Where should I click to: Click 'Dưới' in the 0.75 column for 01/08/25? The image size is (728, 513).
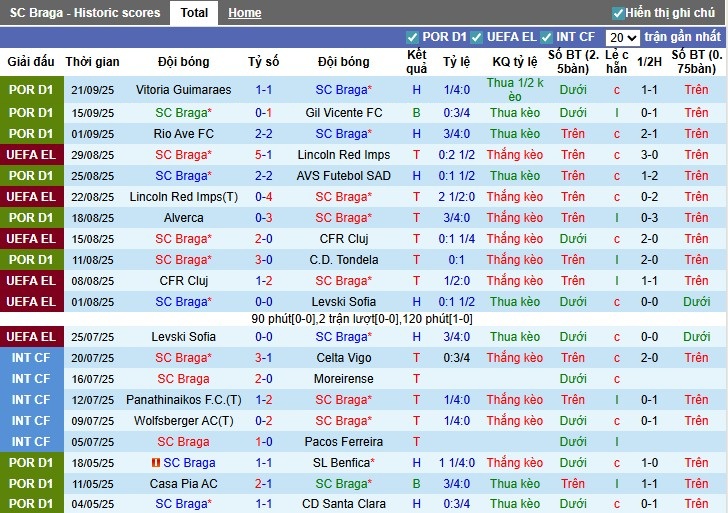coord(696,302)
